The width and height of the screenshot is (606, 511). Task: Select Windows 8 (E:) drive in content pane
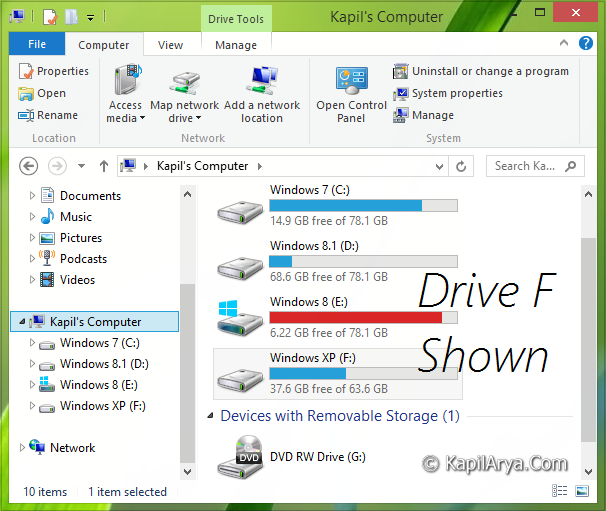click(337, 318)
